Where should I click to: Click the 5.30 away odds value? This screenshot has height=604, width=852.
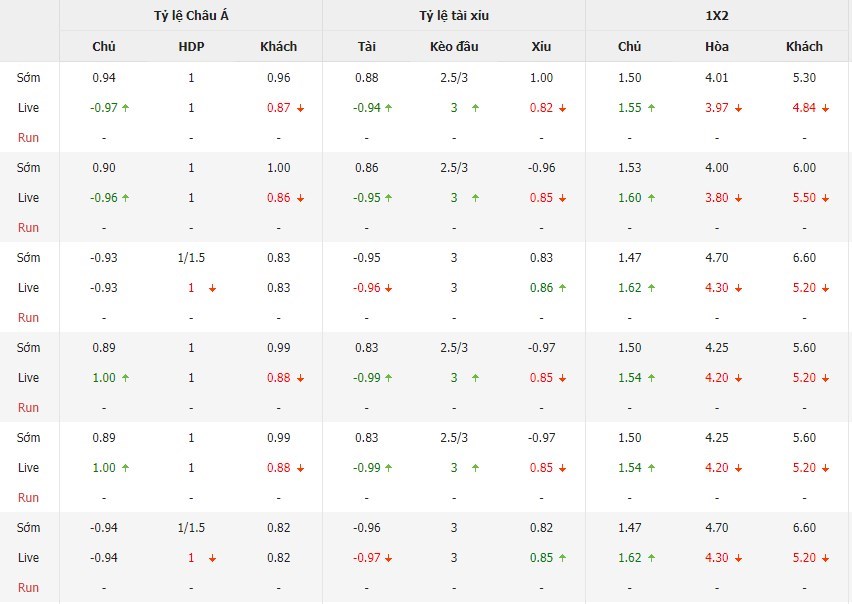click(804, 78)
